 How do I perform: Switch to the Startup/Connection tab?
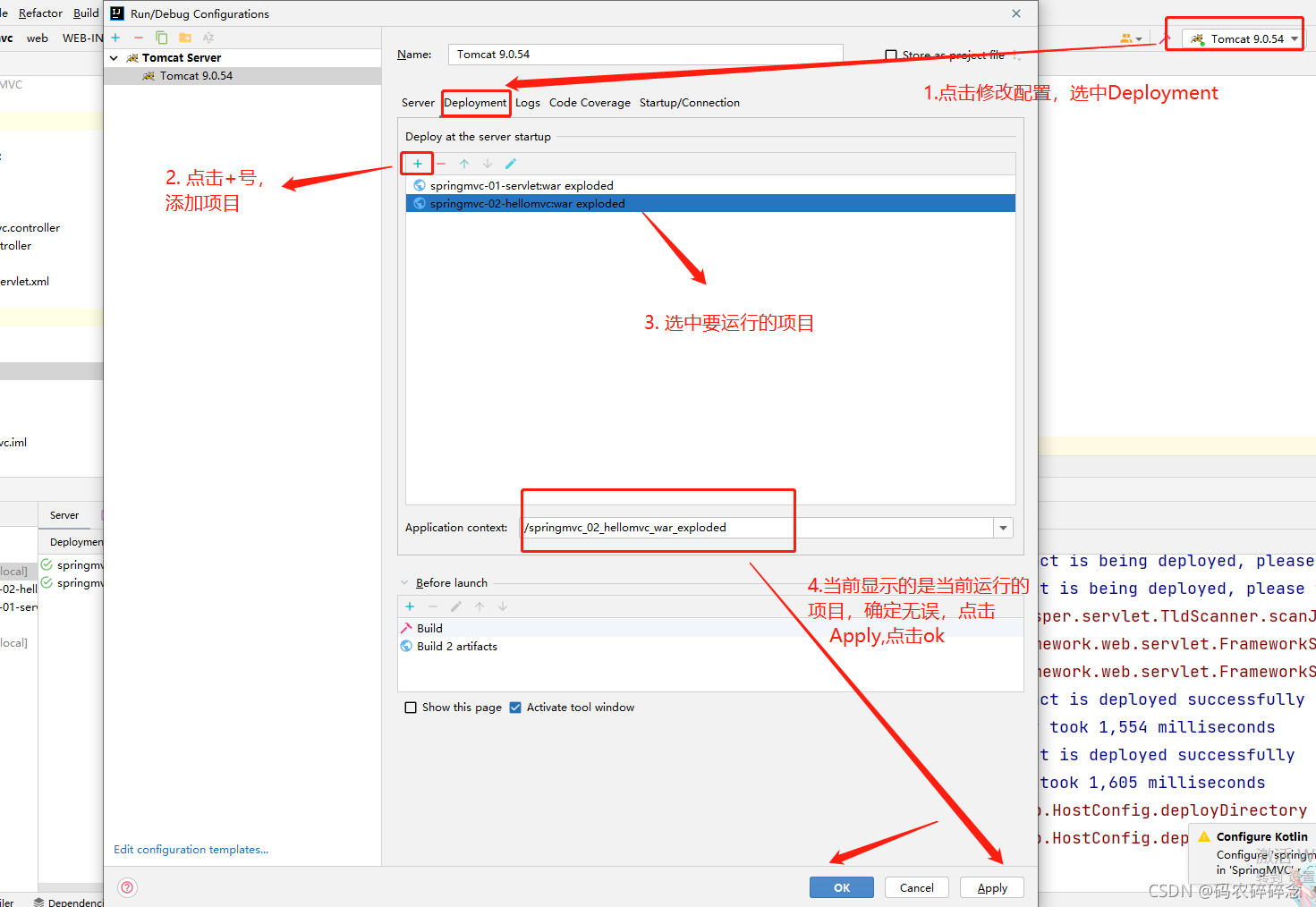tap(690, 103)
